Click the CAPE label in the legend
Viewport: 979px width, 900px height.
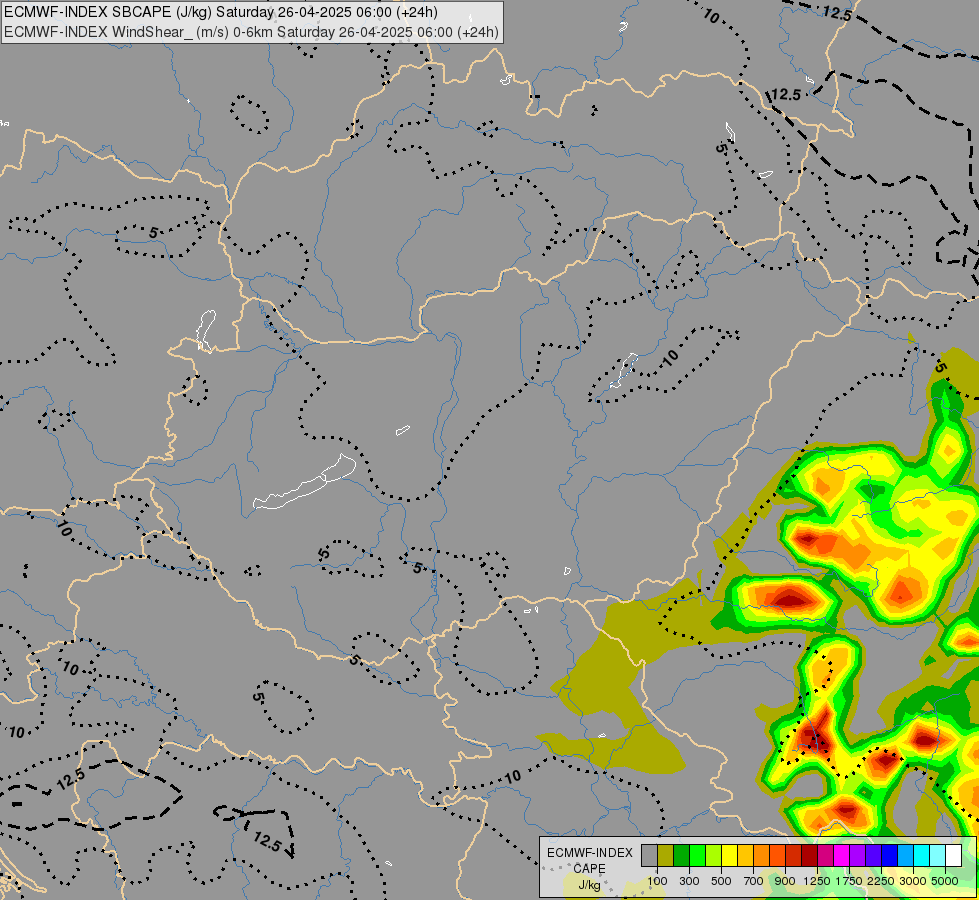[589, 869]
